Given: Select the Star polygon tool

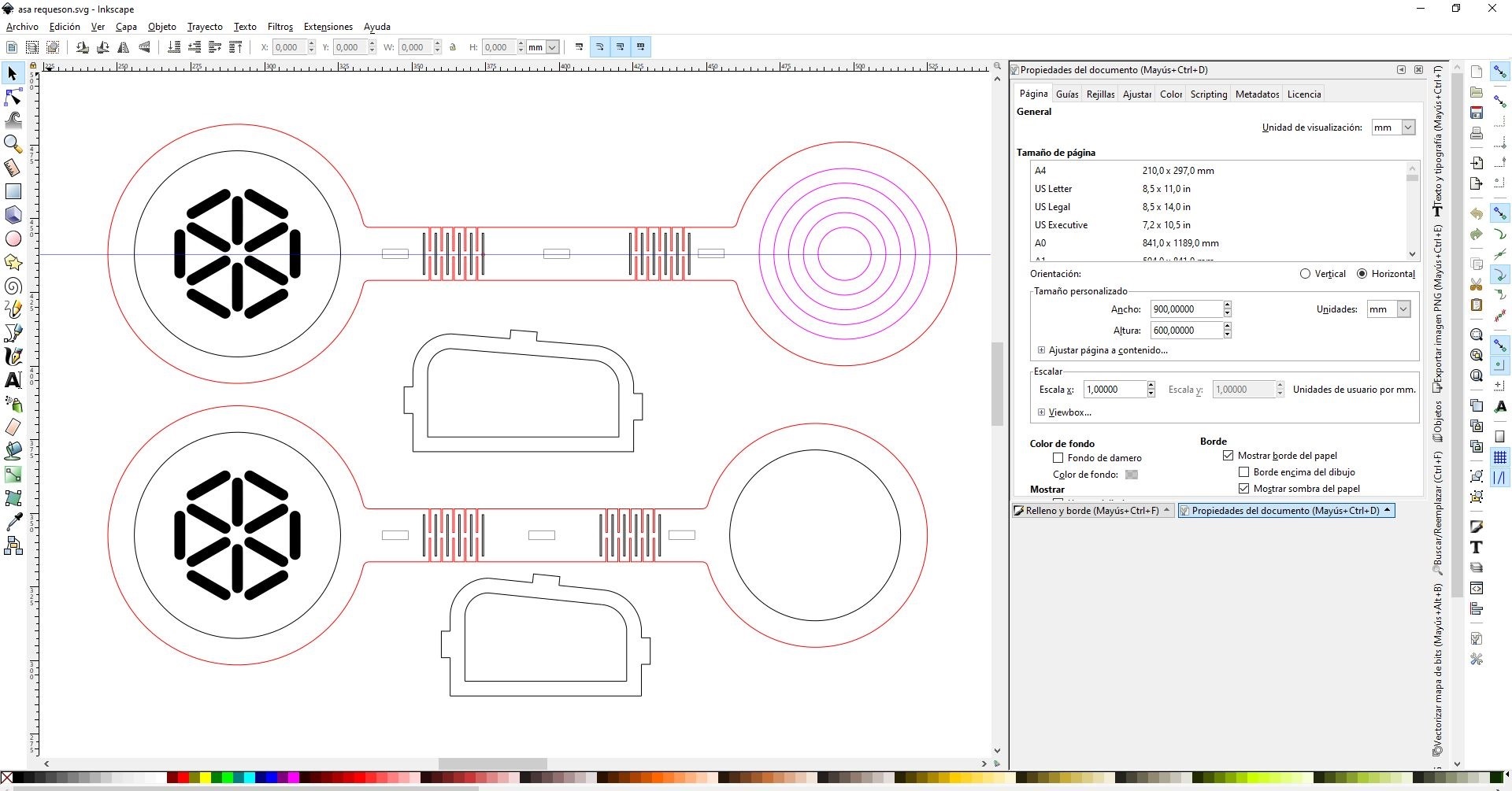Looking at the screenshot, I should tap(13, 262).
